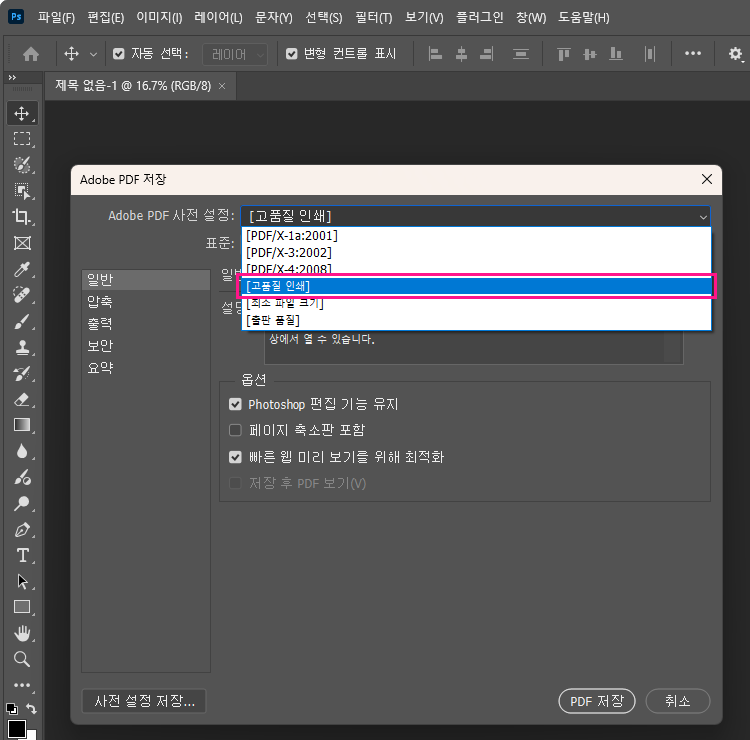
Task: Choose [최소 파일 크기] preset from list
Action: (x=285, y=303)
